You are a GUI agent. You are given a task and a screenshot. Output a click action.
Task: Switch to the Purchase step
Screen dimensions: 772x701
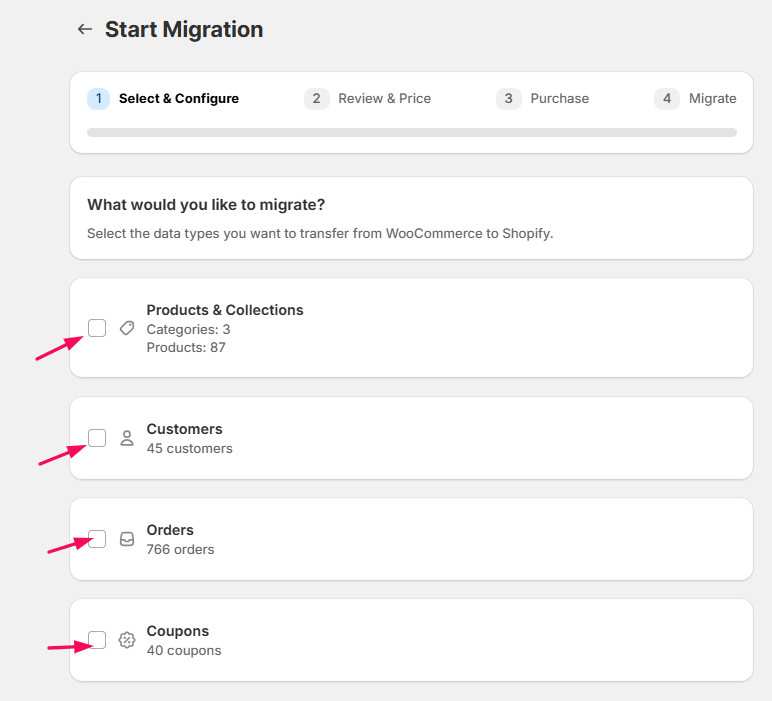point(559,98)
